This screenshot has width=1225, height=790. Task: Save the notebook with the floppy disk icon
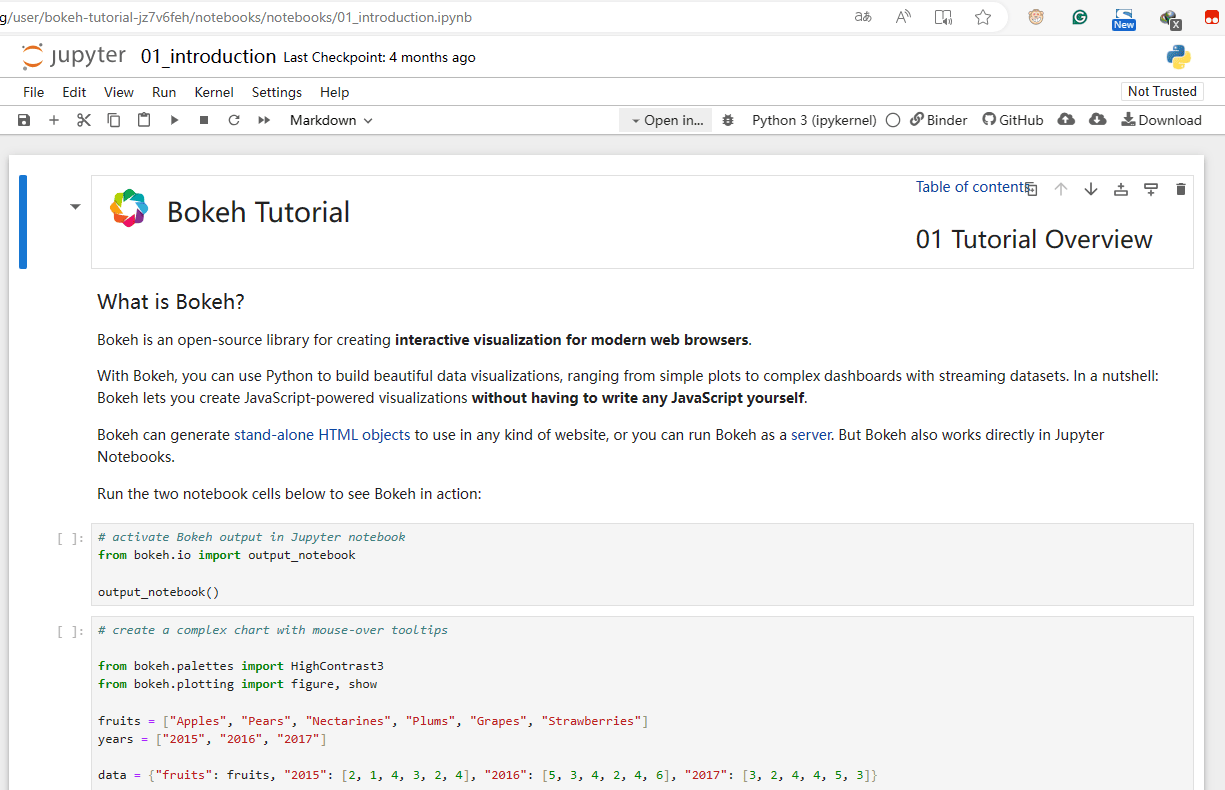tap(24, 120)
